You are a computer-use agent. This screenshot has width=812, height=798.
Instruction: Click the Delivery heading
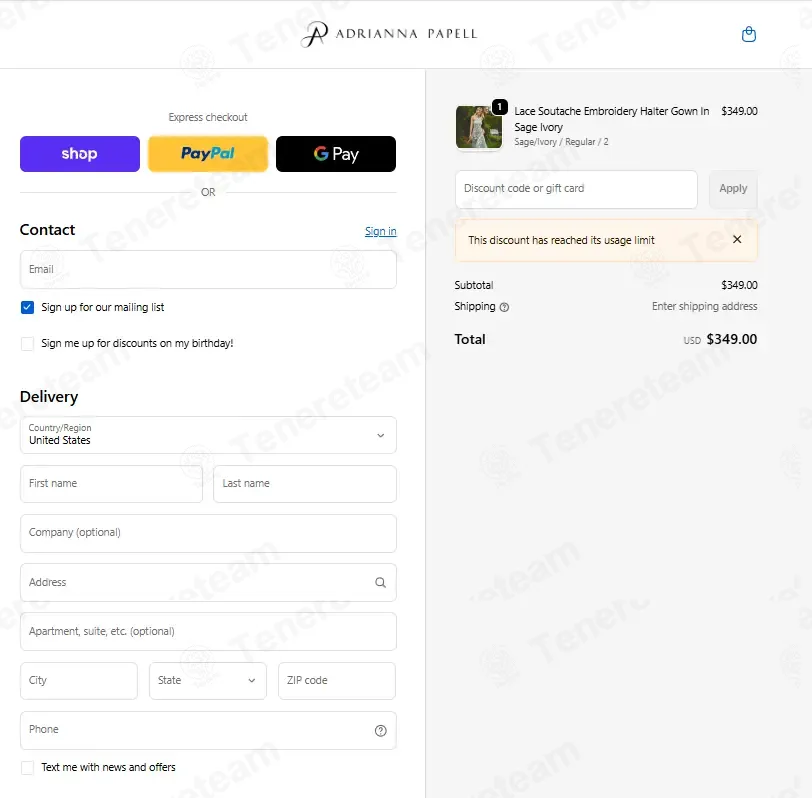[x=49, y=397]
